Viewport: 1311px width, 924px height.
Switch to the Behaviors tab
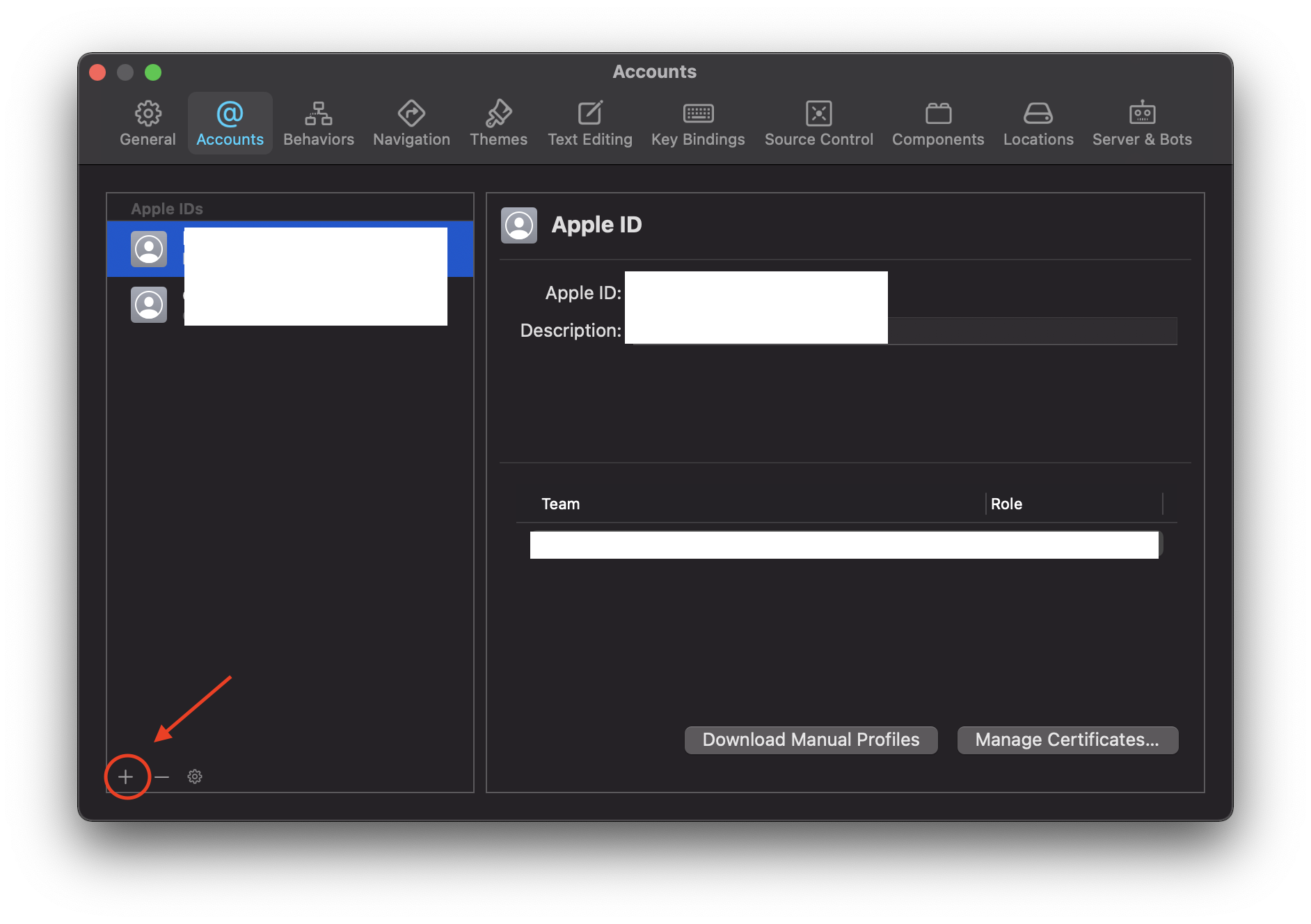[x=319, y=123]
